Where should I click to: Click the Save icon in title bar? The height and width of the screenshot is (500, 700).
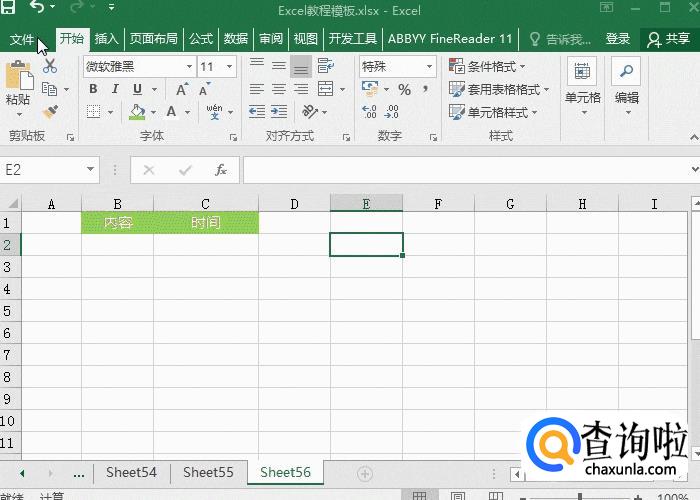point(8,6)
